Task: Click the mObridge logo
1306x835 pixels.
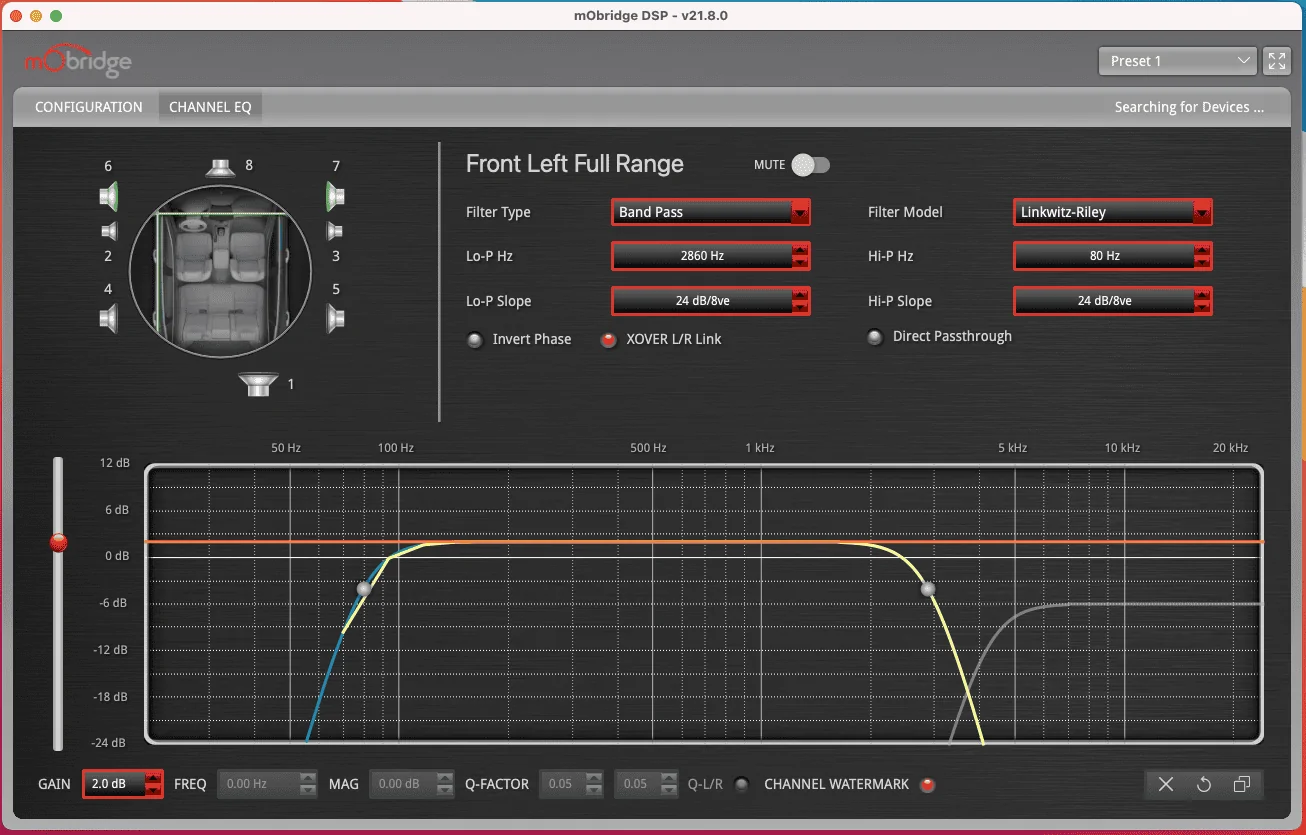Action: tap(78, 63)
